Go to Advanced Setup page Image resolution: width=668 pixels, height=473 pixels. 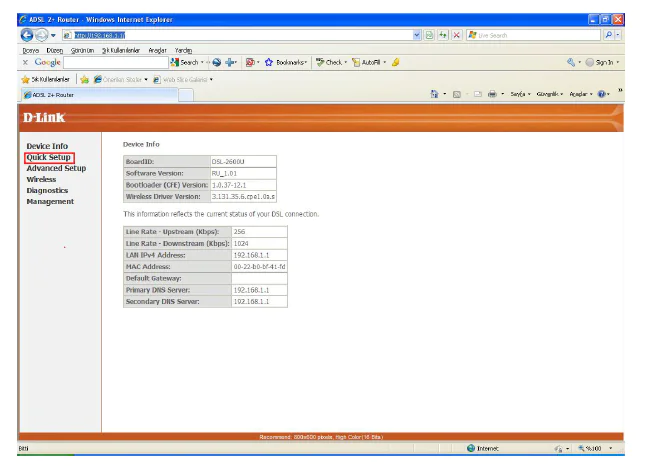56,168
